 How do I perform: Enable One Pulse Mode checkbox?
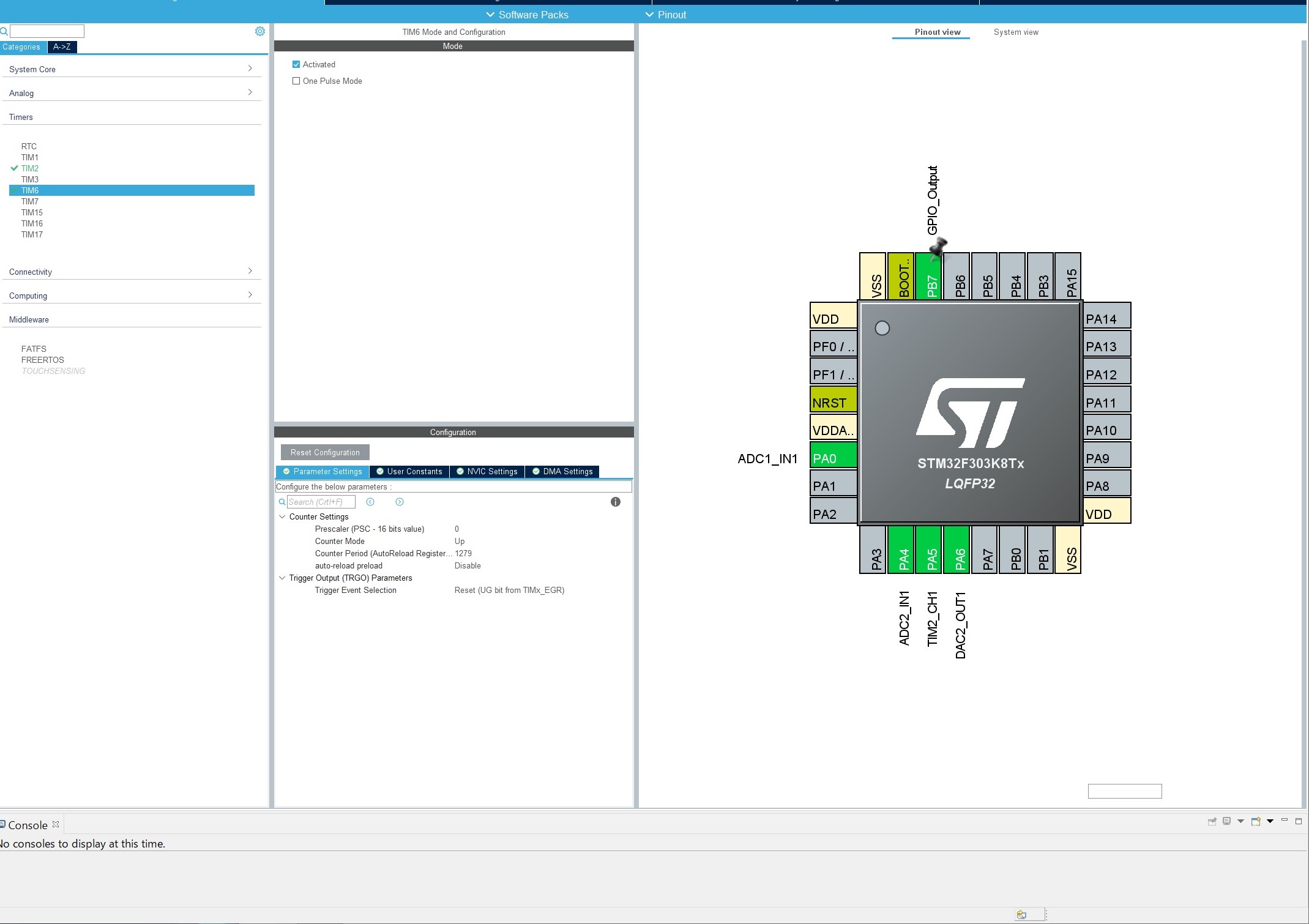(296, 81)
